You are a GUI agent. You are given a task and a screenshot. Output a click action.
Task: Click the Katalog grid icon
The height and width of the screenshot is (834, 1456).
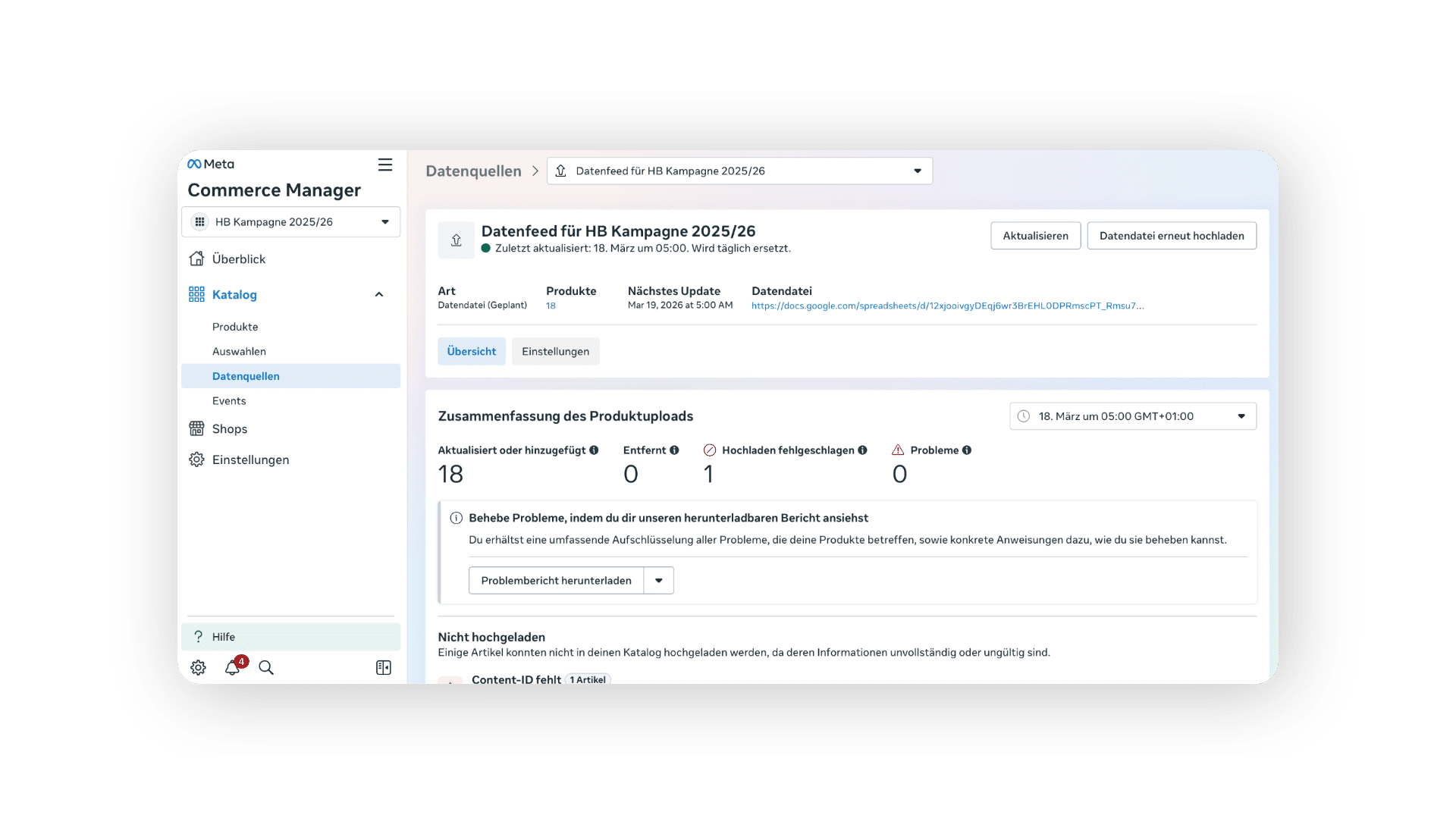point(196,294)
